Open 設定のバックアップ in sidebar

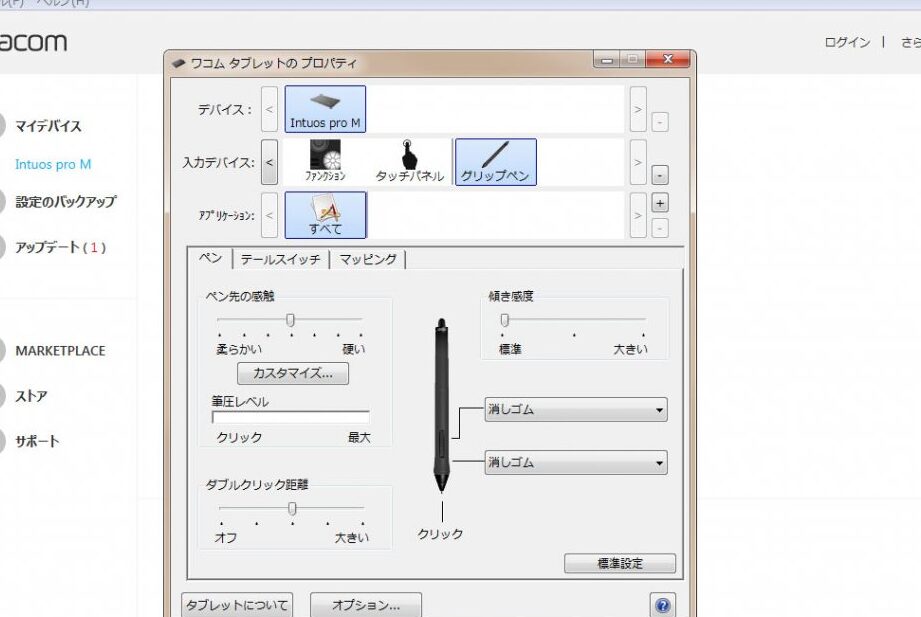[x=66, y=202]
